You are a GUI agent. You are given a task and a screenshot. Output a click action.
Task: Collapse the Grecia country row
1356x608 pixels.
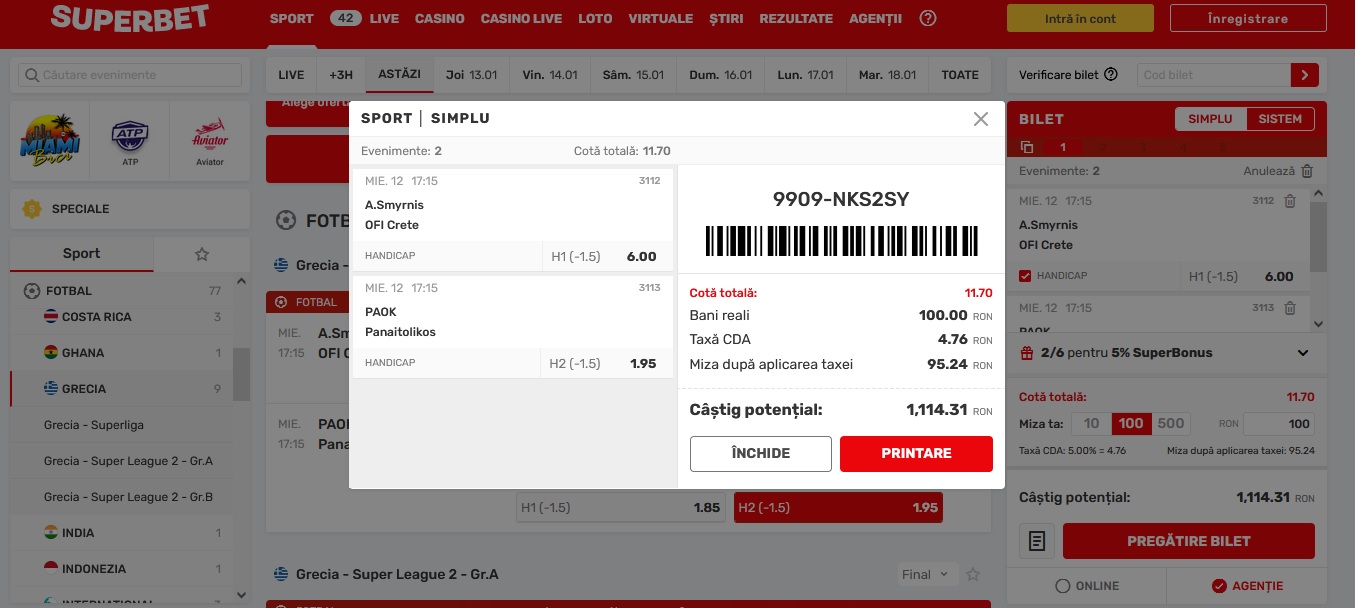pyautogui.click(x=122, y=389)
